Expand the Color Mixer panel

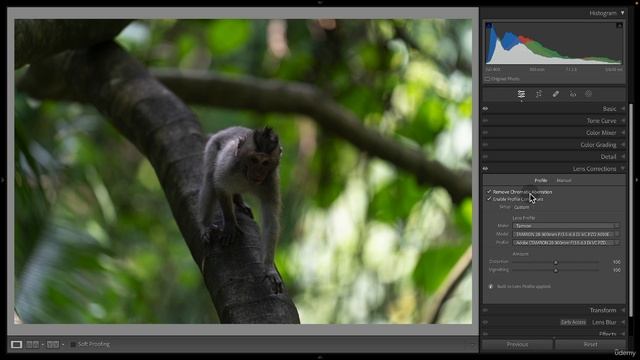[623, 133]
